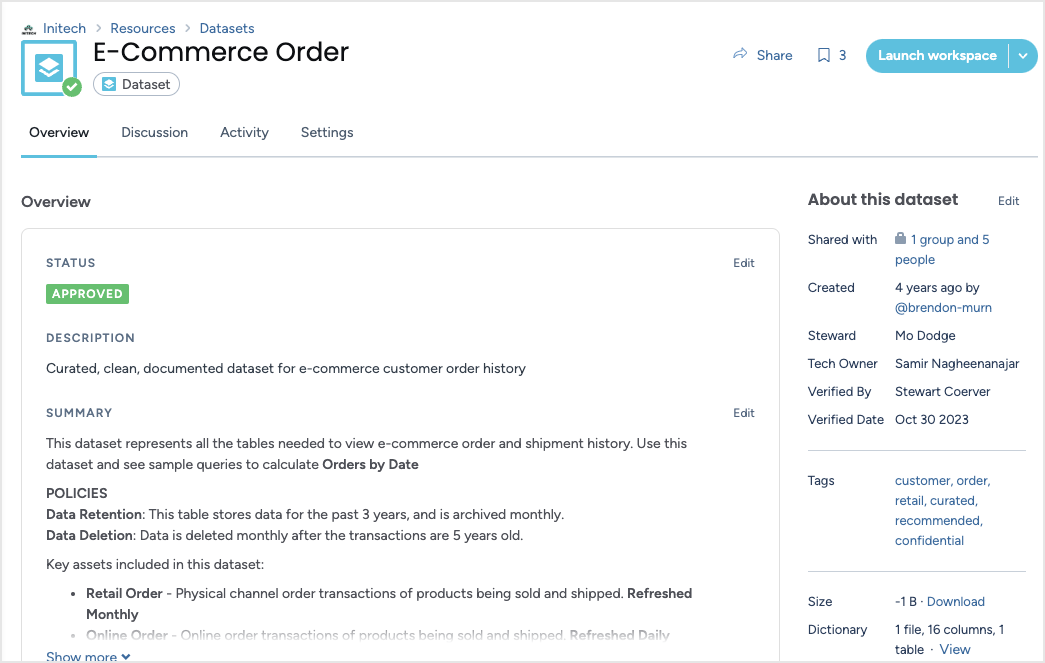
Task: Click the order tag
Action: pos(973,480)
